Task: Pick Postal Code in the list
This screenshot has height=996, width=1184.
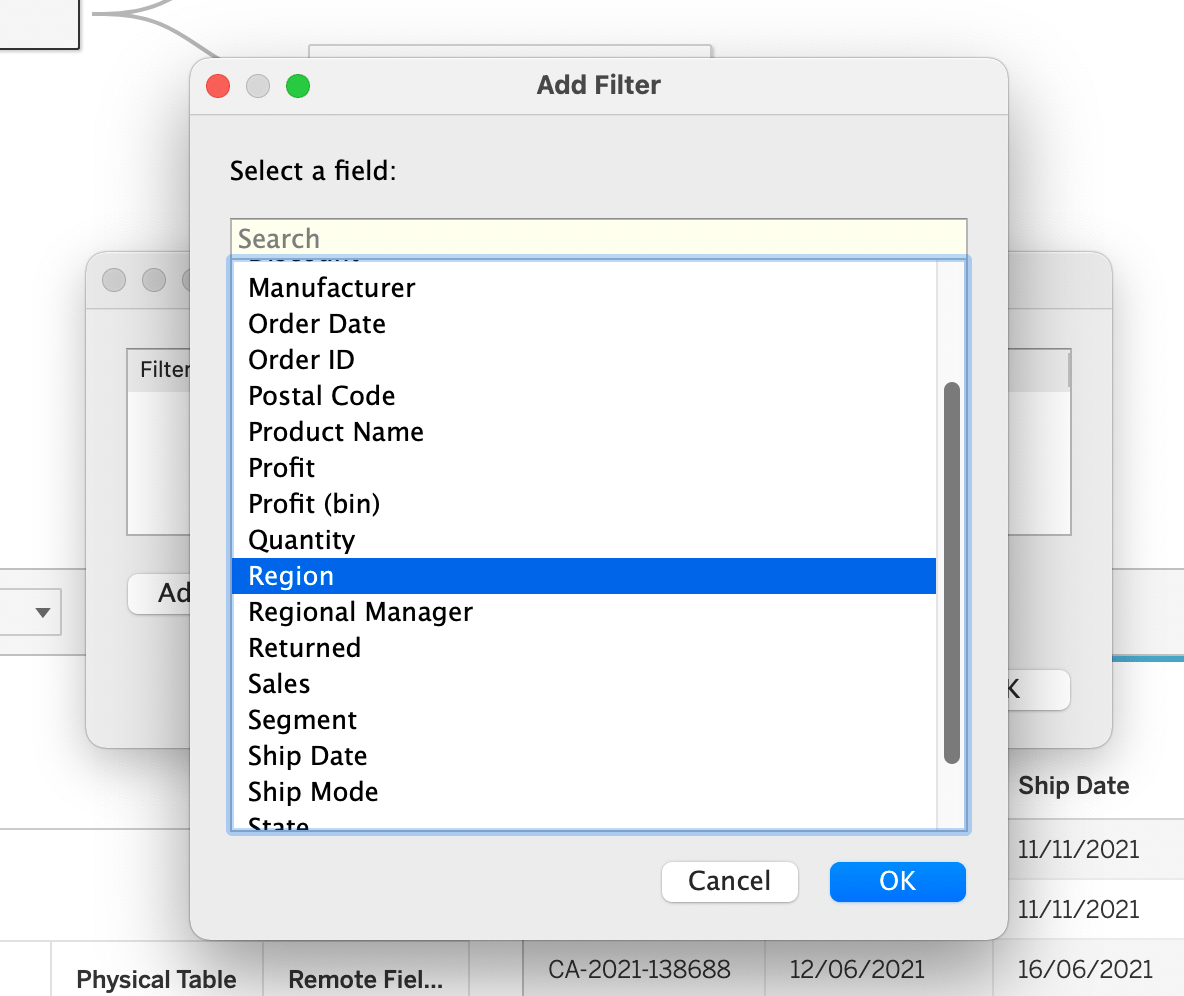Action: coord(321,396)
